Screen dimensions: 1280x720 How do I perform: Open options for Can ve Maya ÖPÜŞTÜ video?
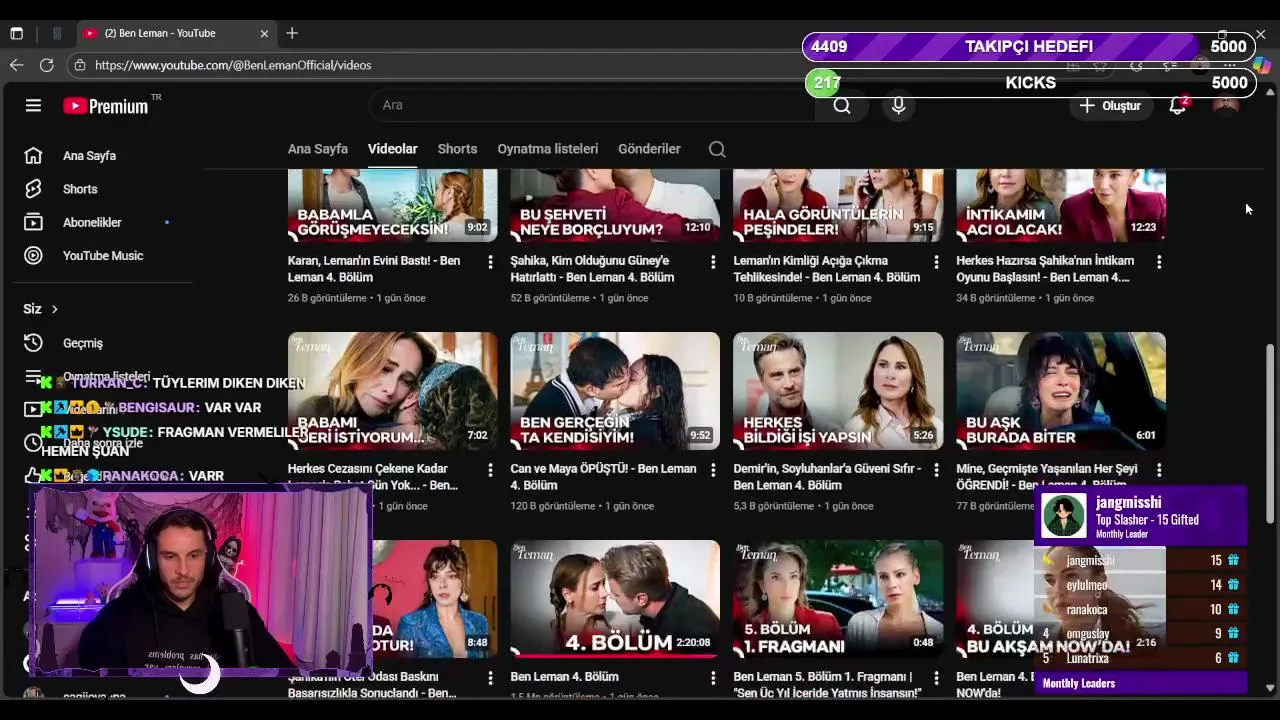(713, 470)
